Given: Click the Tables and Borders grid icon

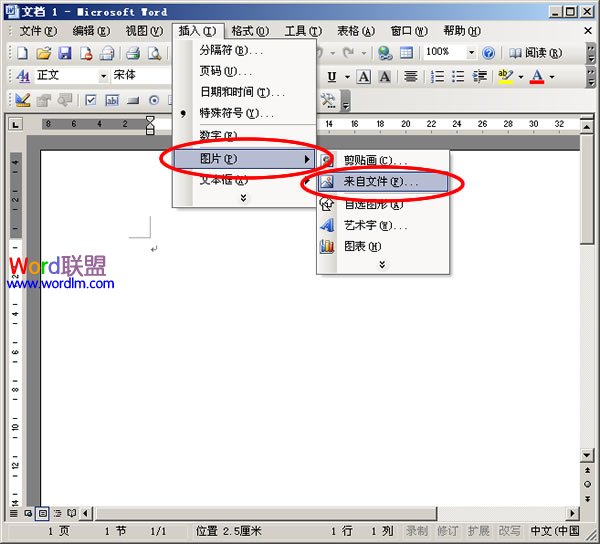Looking at the screenshot, I should tap(406, 53).
